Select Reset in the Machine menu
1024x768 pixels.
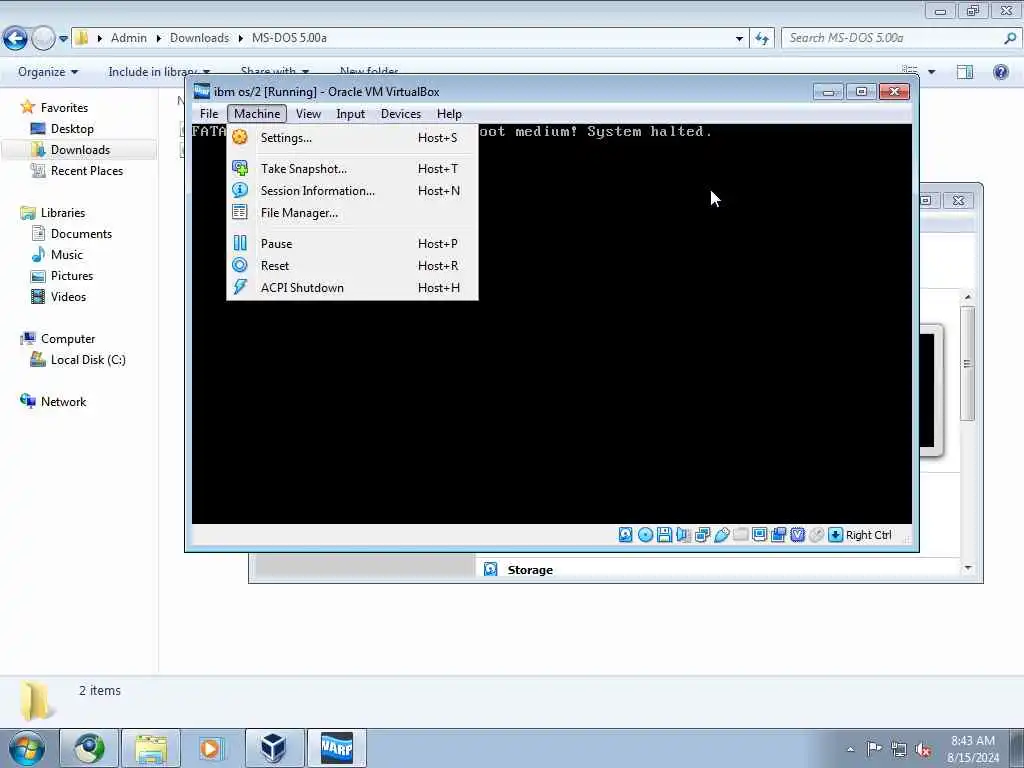click(352, 266)
